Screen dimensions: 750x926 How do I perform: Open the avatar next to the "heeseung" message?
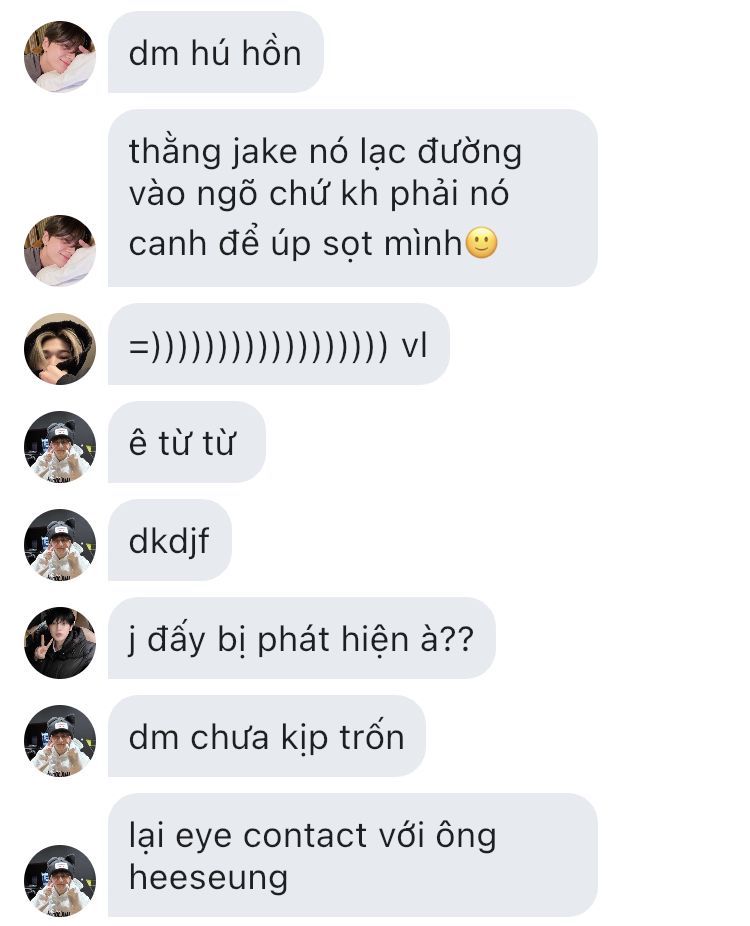(x=60, y=881)
